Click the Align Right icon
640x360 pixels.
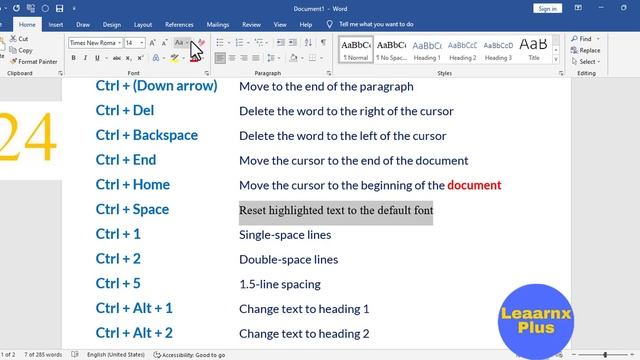click(244, 58)
